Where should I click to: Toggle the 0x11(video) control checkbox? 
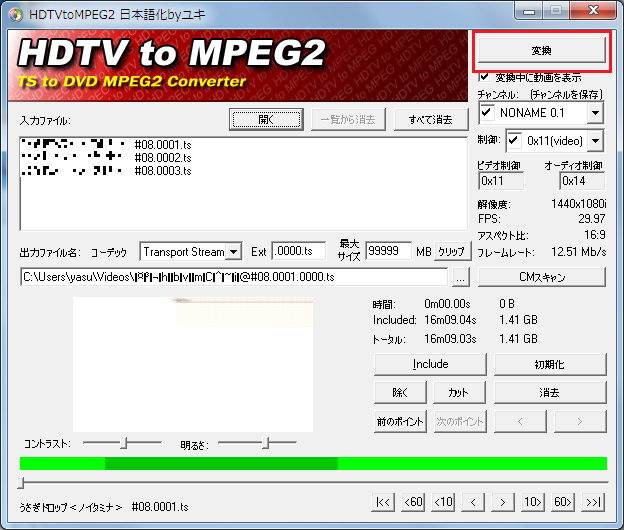514,139
